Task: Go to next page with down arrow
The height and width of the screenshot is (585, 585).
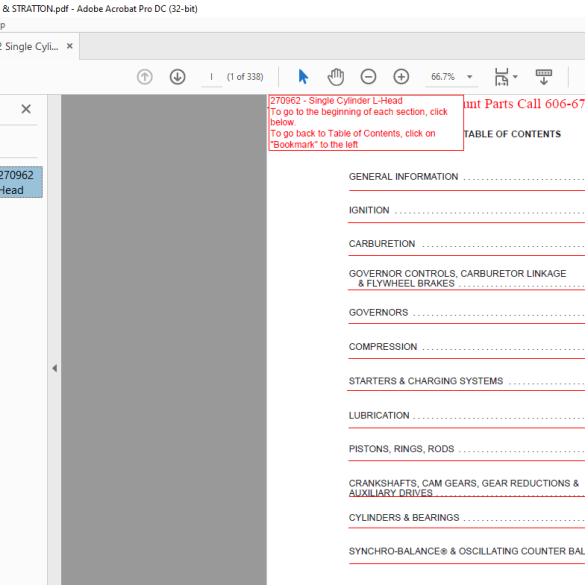Action: (x=178, y=77)
